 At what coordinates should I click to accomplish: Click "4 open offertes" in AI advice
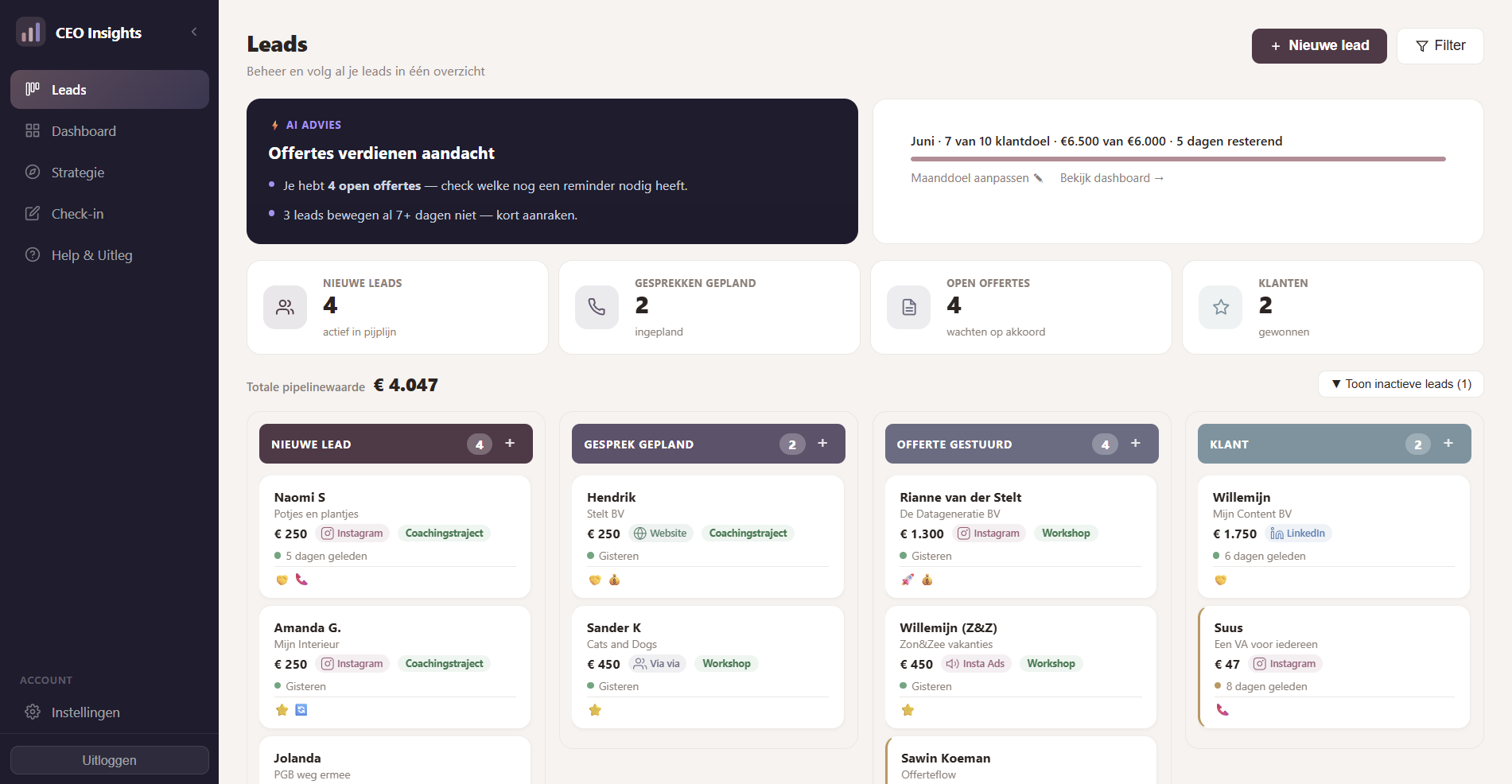[374, 186]
